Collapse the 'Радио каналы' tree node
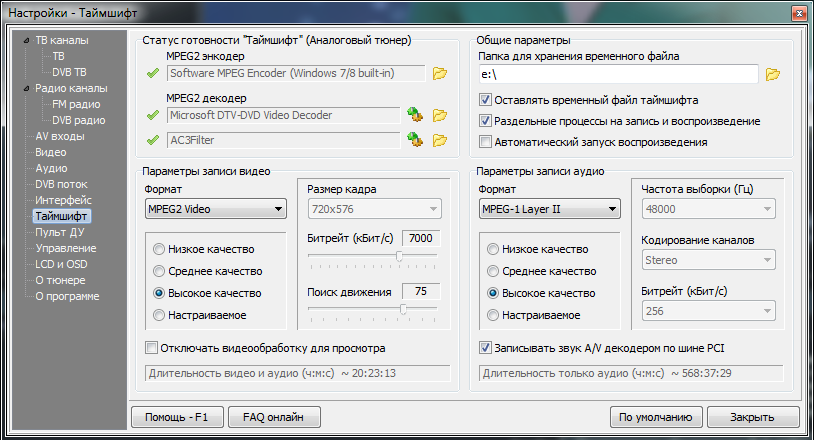The image size is (814, 440). tap(26, 89)
